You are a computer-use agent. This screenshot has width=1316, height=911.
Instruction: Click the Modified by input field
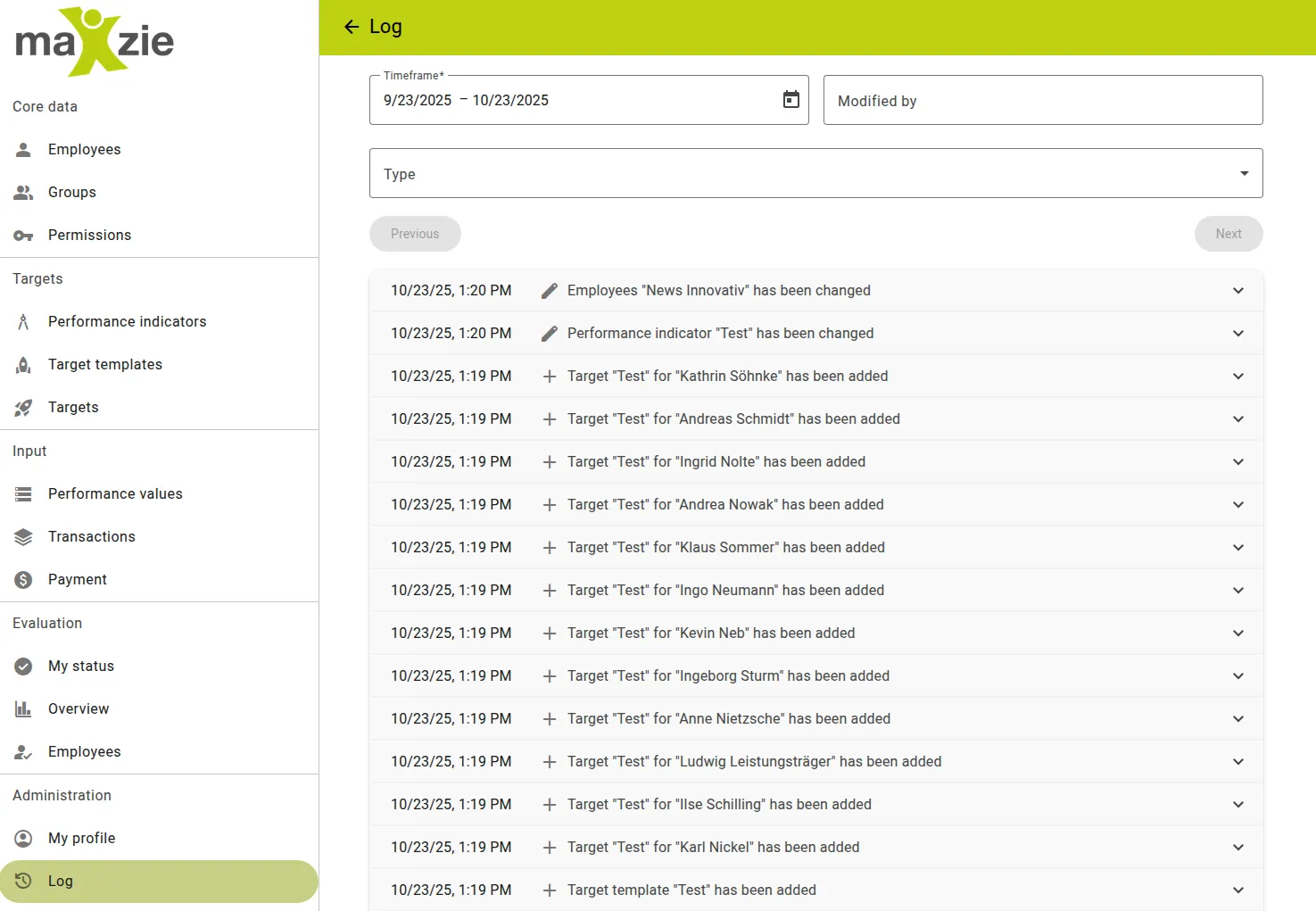pos(1042,100)
